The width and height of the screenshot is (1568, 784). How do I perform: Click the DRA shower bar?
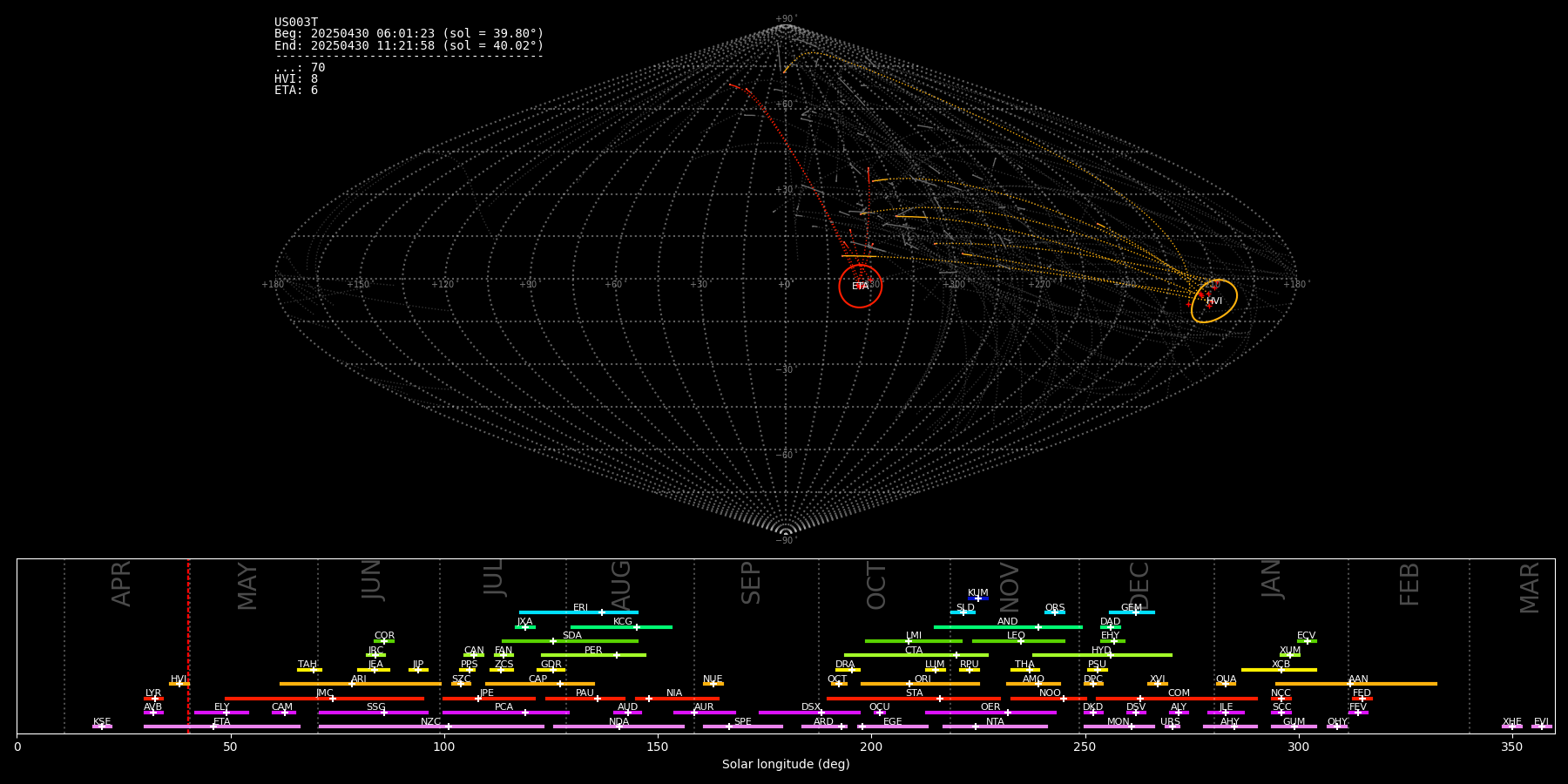point(848,670)
